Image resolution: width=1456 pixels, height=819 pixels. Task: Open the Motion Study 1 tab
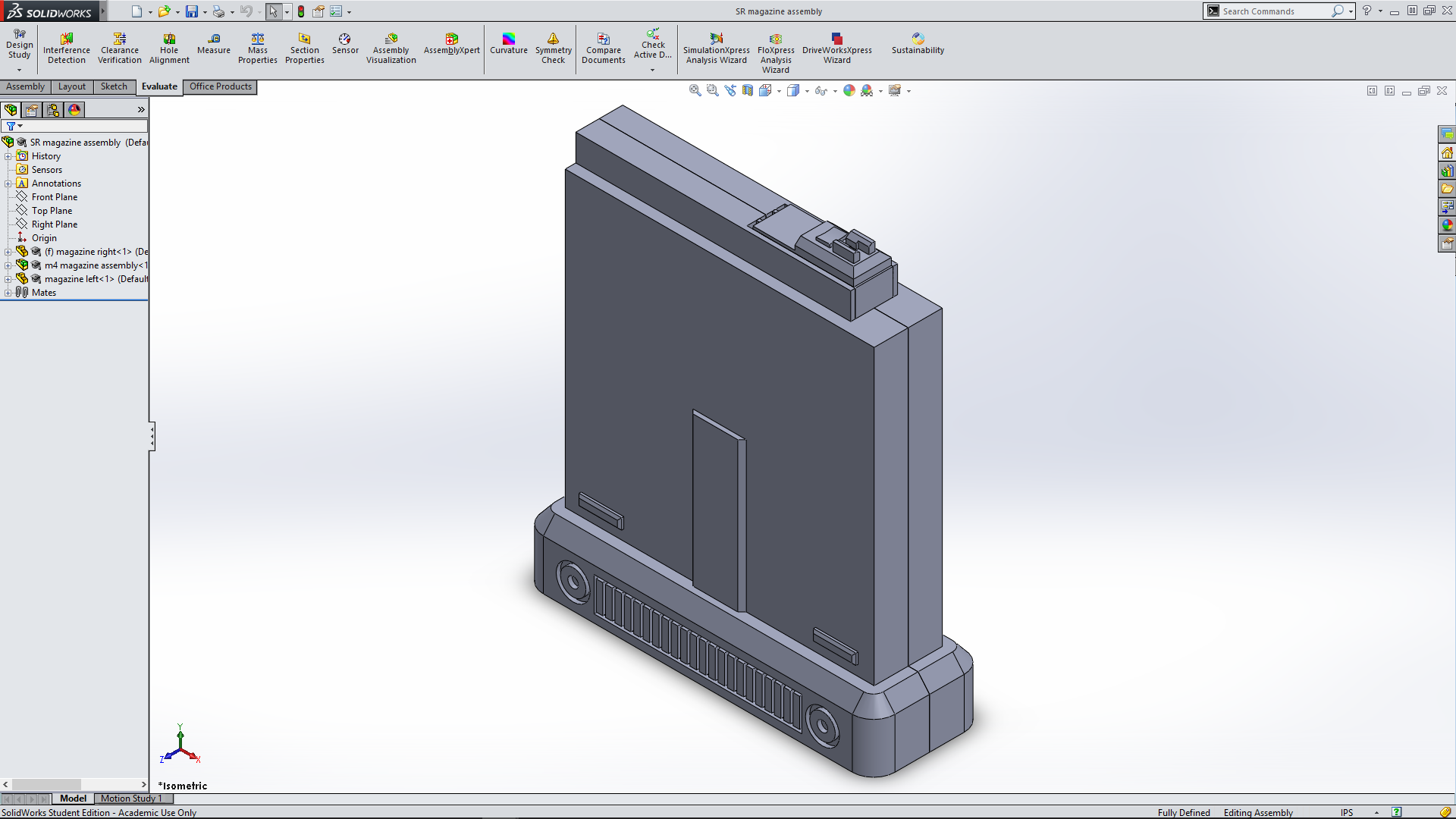tap(130, 799)
